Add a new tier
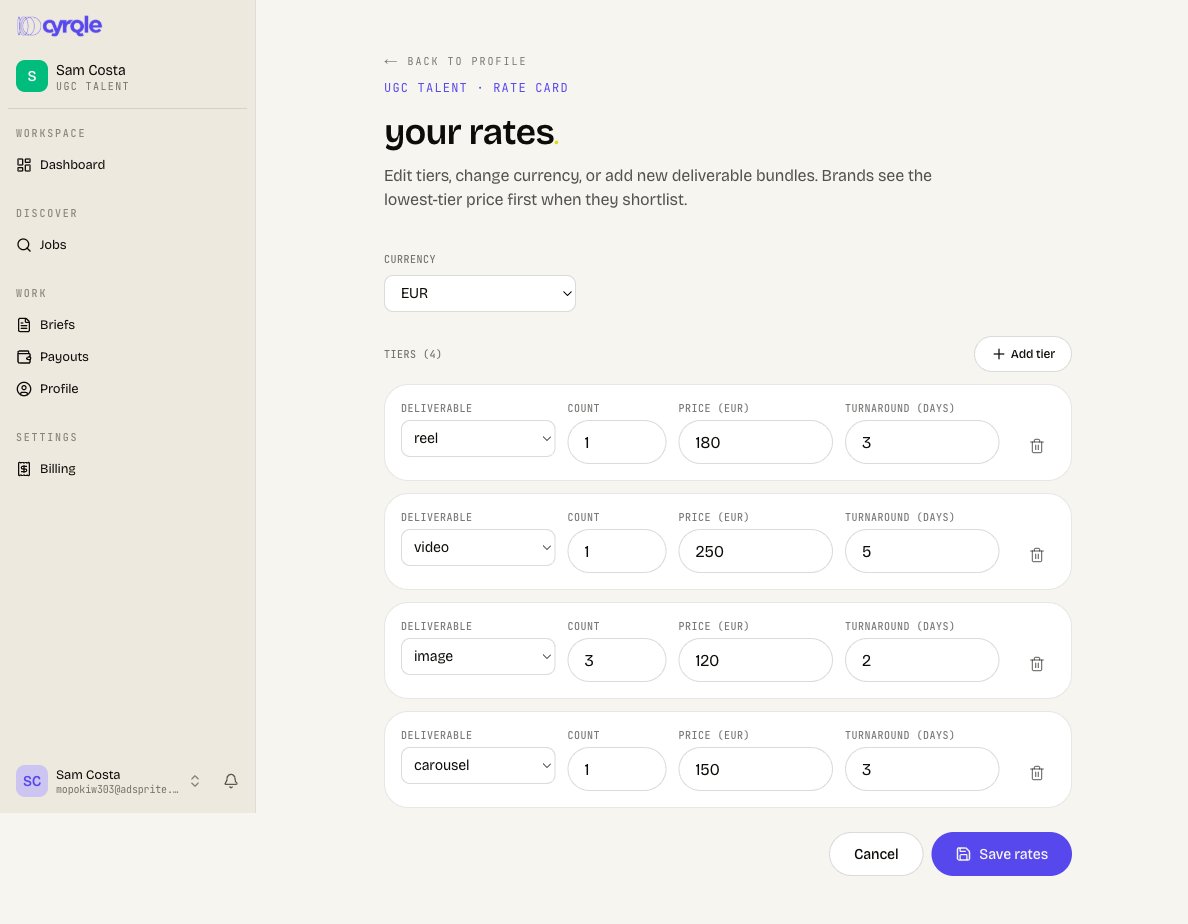This screenshot has height=924, width=1188. tap(1022, 354)
